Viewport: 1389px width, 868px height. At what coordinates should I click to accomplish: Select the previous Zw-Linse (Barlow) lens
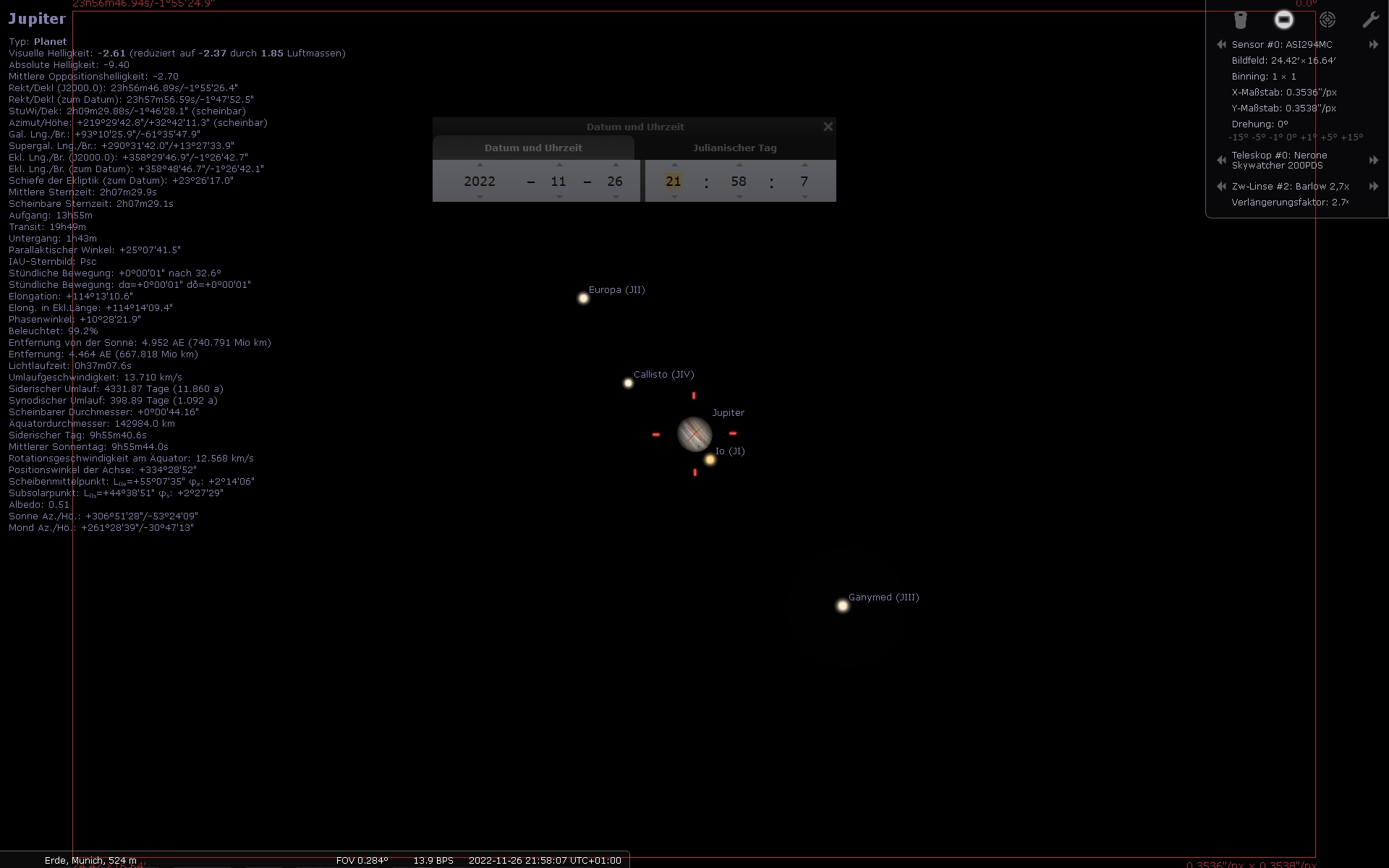pos(1221,186)
